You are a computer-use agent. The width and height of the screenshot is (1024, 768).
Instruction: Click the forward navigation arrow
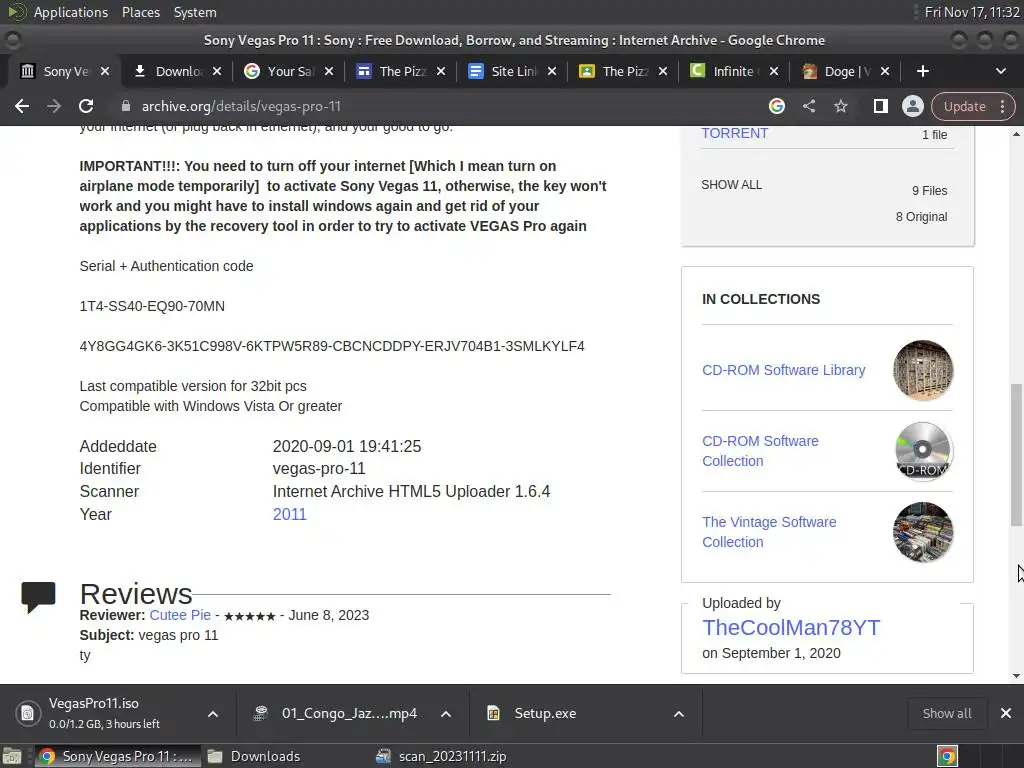tap(54, 106)
